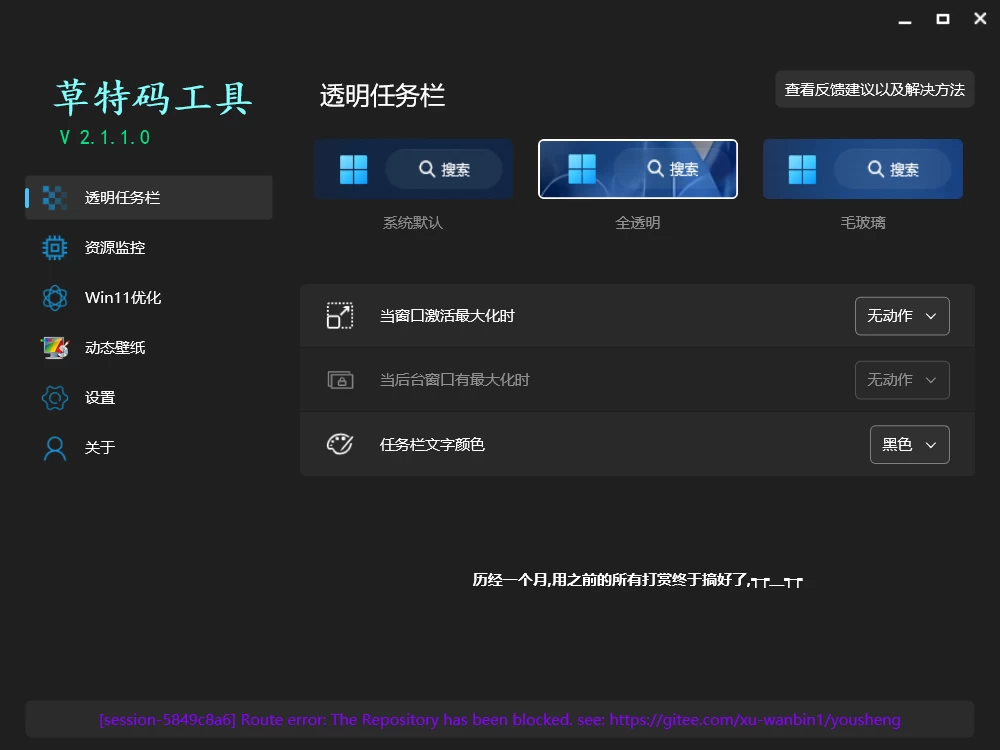The image size is (1000, 750).
Task: Enable the 全透明 taskbar style
Action: pos(637,169)
